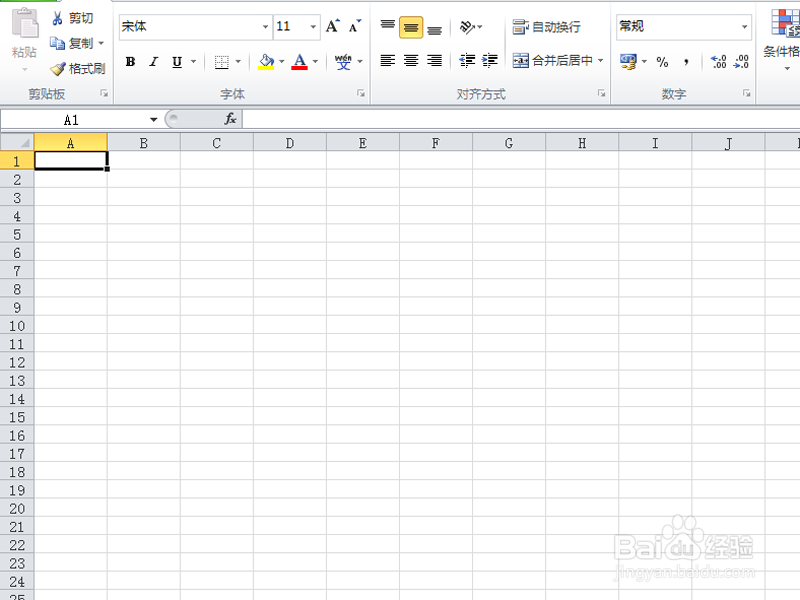
Task: Decrease decimal places icon
Action: tap(741, 62)
